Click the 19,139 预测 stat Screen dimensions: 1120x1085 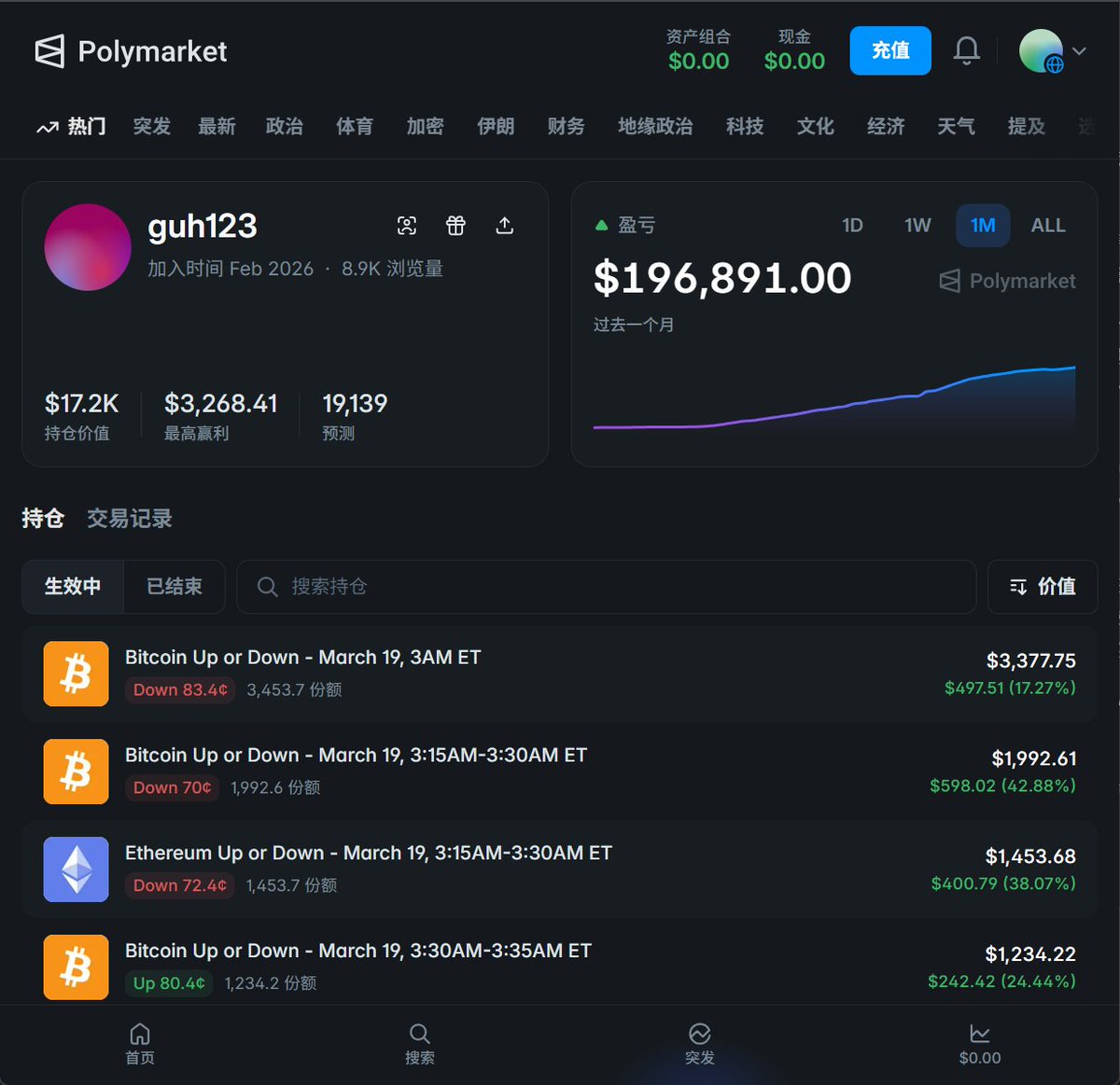tap(355, 415)
